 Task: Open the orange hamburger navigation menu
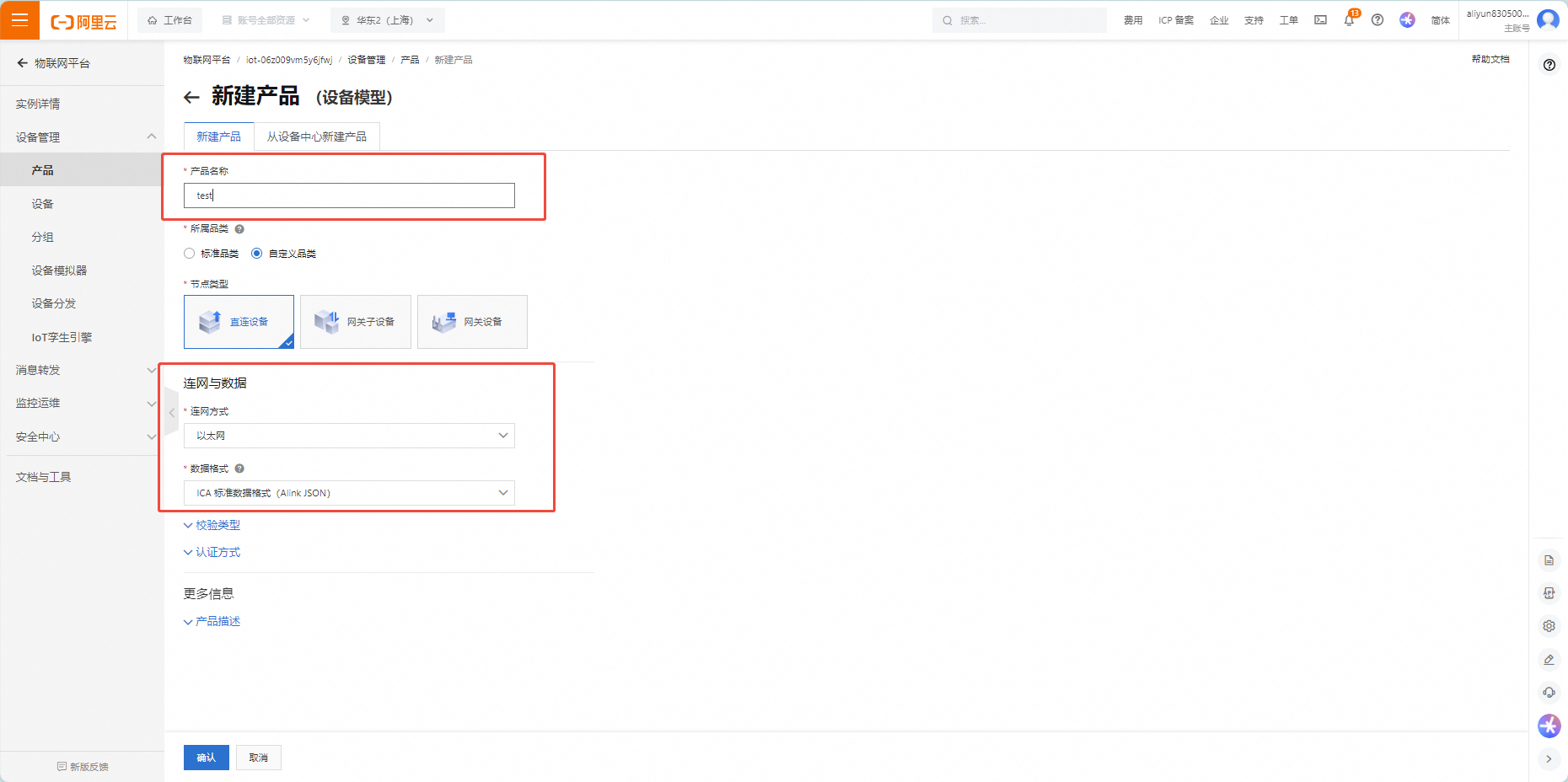point(19,20)
